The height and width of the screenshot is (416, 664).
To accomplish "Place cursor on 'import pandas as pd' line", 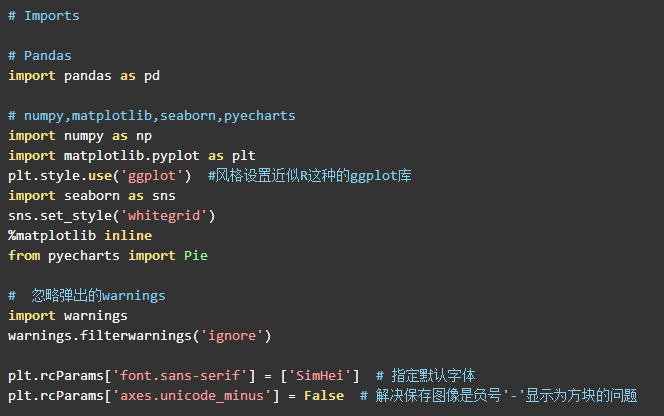I will point(84,76).
